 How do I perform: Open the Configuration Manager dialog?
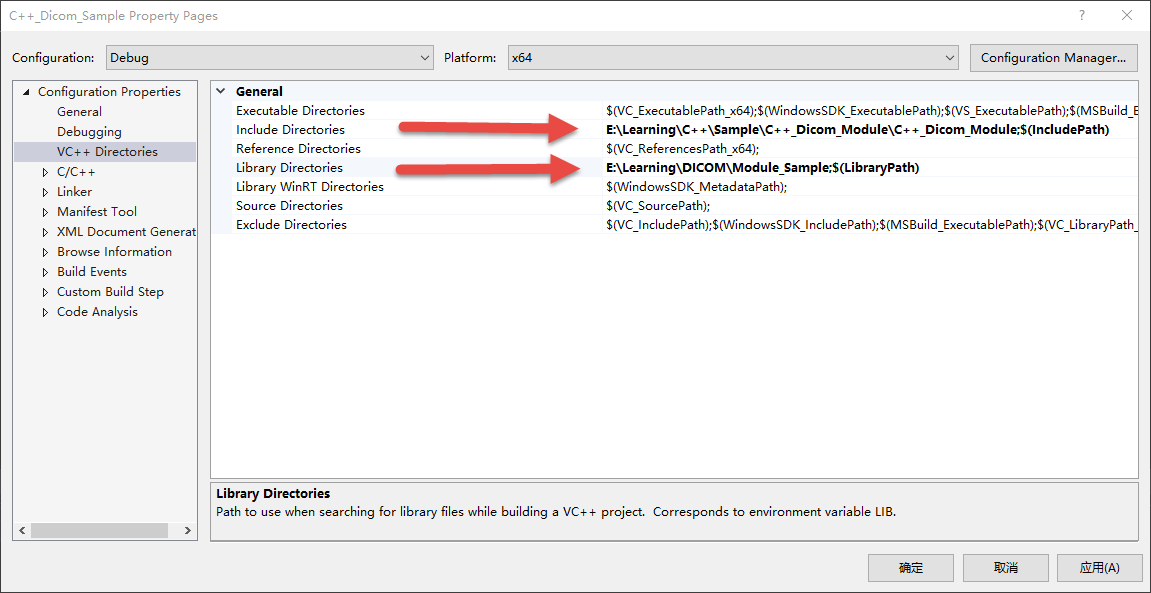pyautogui.click(x=1053, y=57)
